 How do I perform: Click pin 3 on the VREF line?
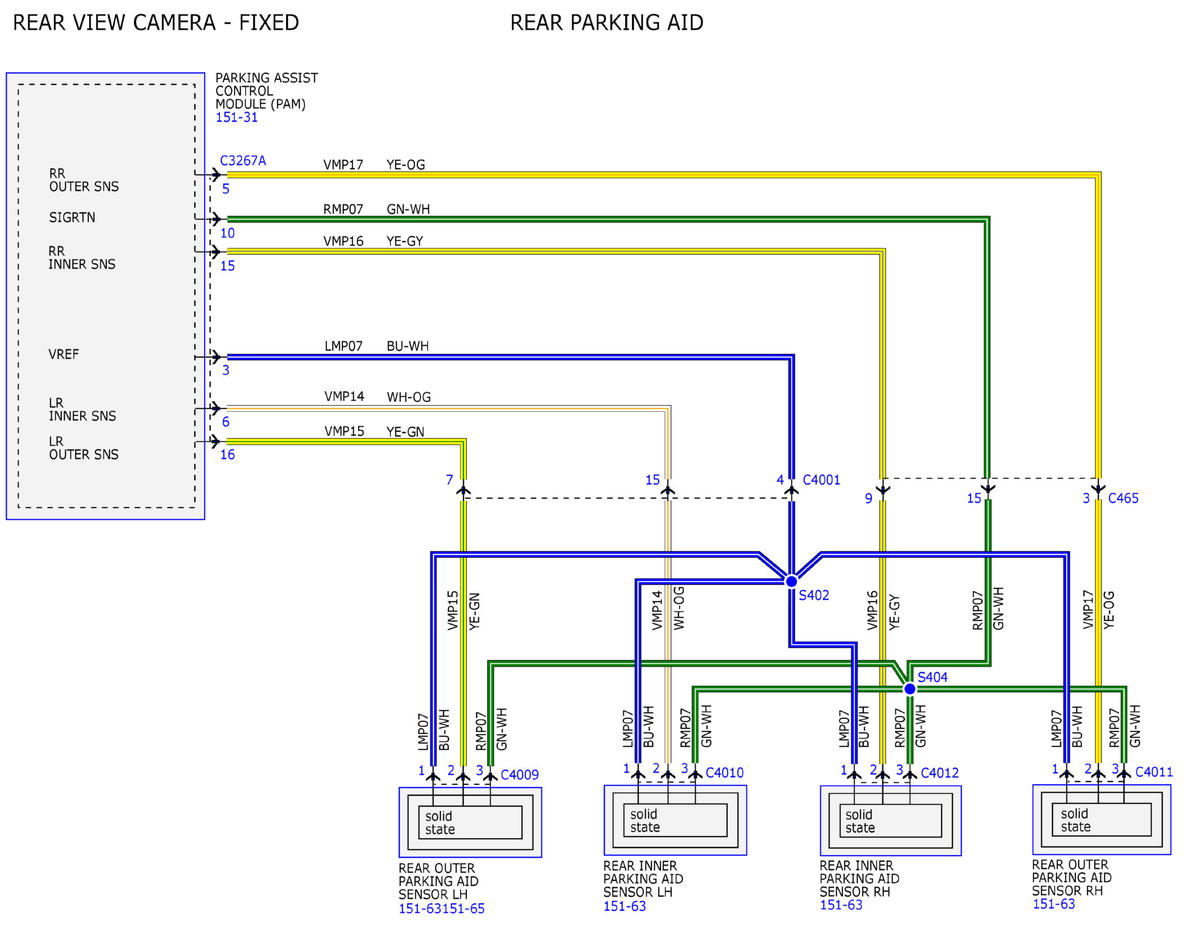226,371
